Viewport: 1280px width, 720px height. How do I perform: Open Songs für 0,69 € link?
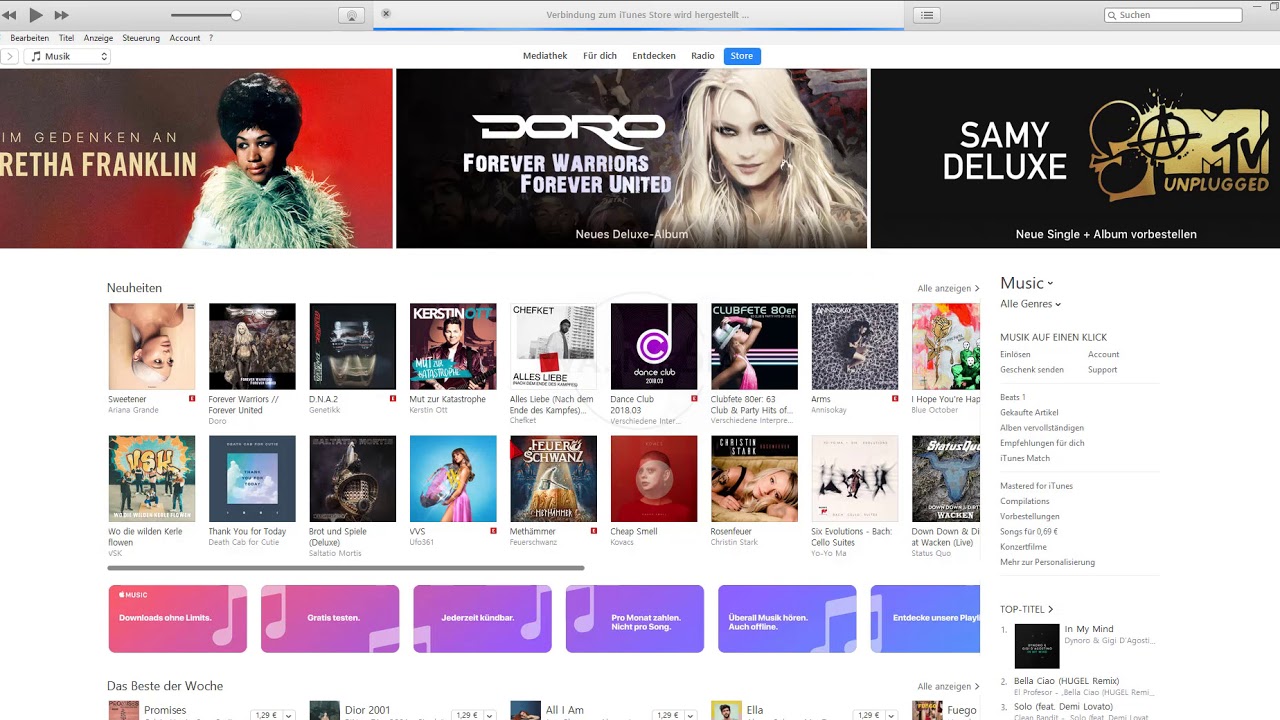click(1029, 532)
